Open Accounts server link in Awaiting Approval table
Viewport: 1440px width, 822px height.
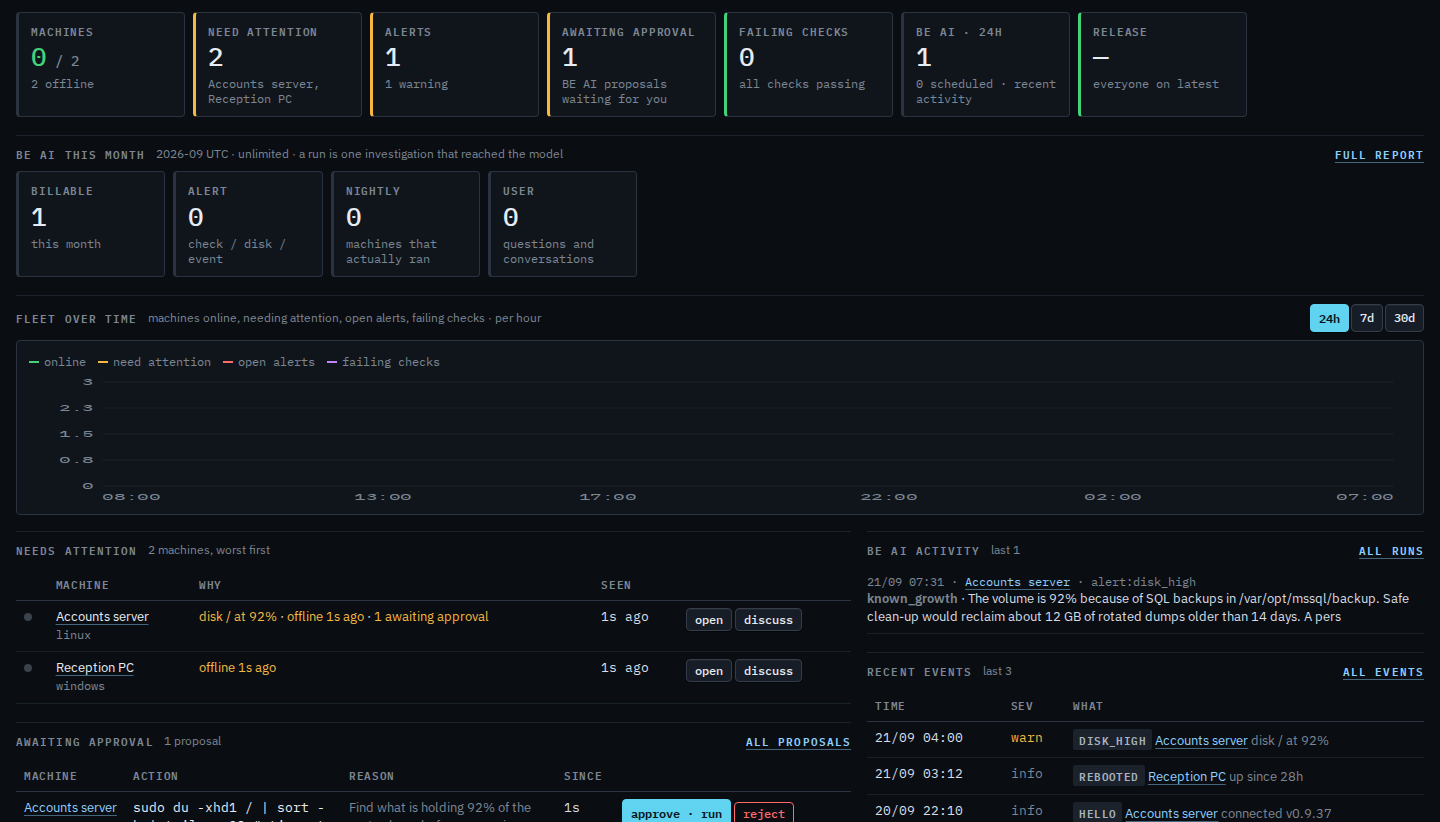click(70, 808)
